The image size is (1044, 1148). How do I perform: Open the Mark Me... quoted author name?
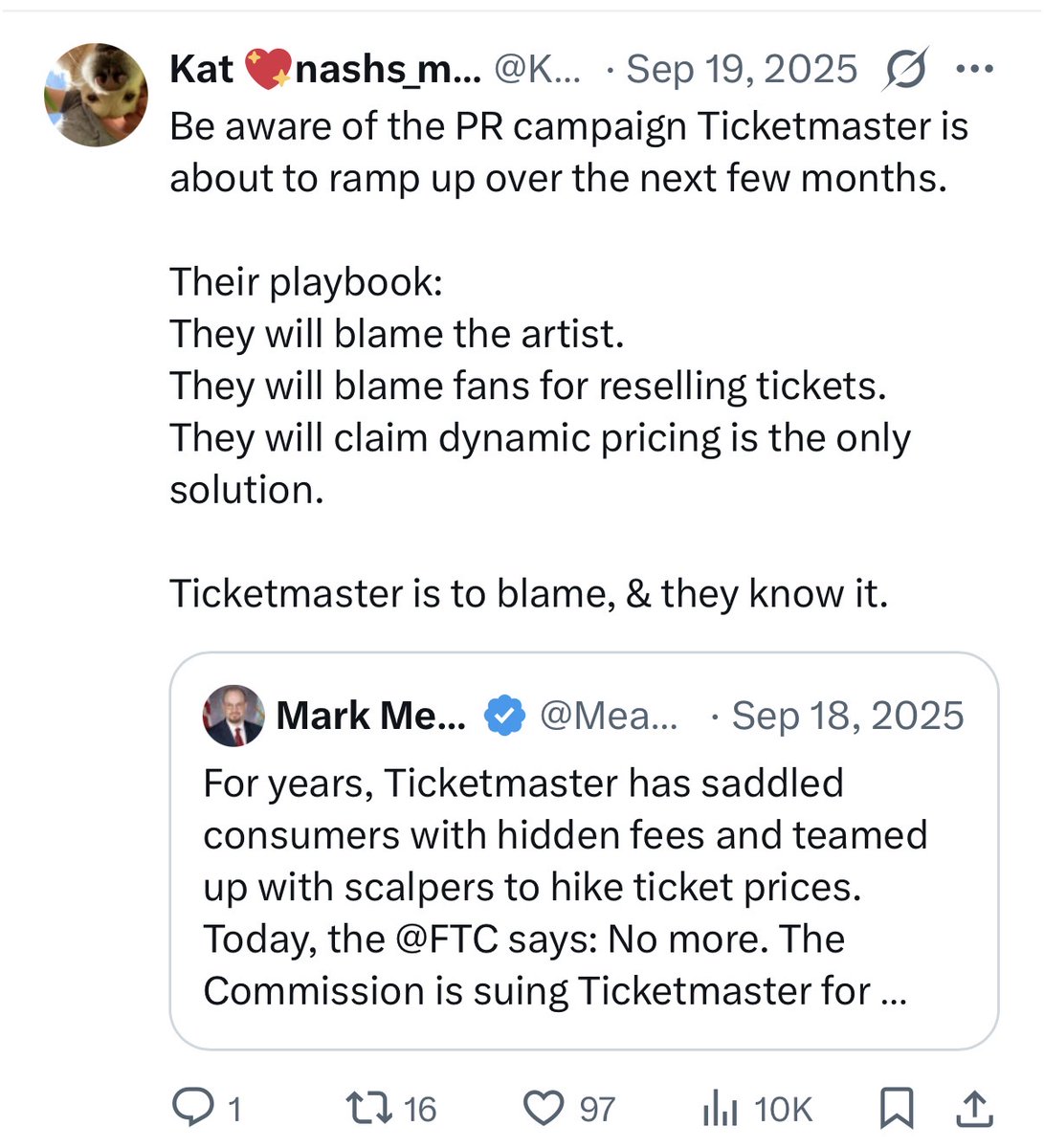click(x=371, y=716)
